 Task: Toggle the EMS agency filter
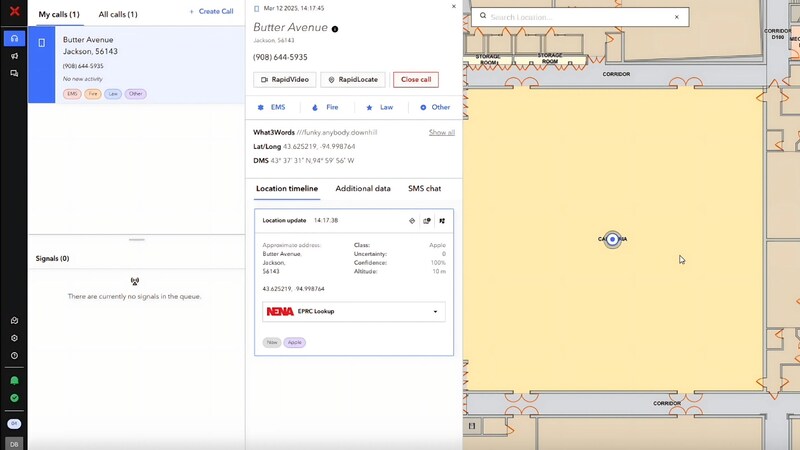[271, 107]
